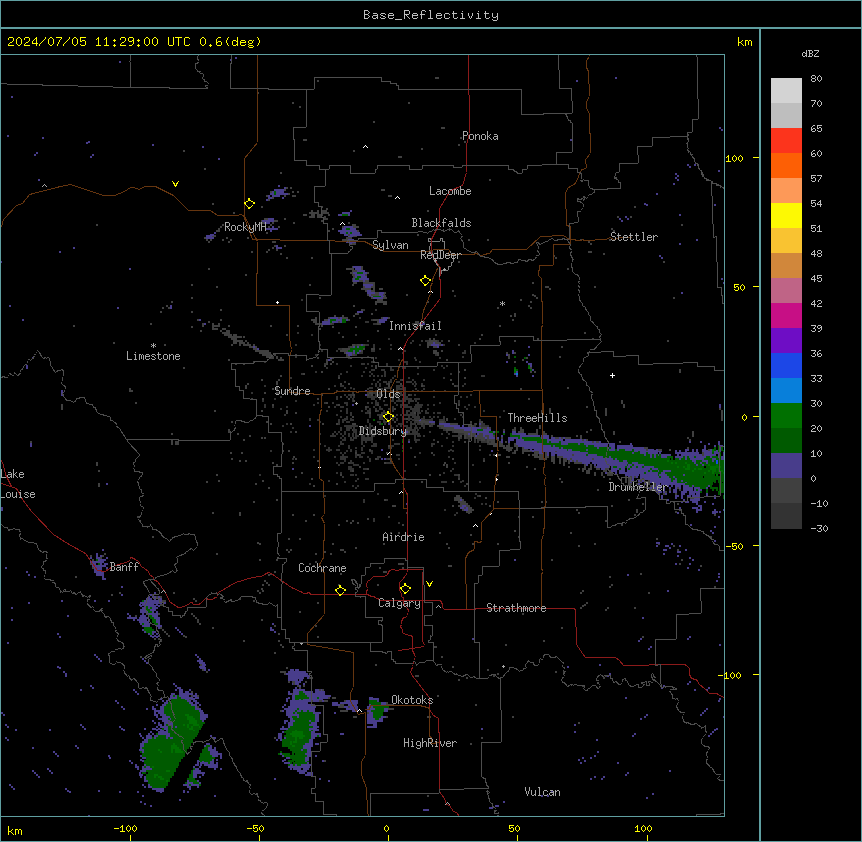Click the Stettler city label

pyautogui.click(x=634, y=237)
